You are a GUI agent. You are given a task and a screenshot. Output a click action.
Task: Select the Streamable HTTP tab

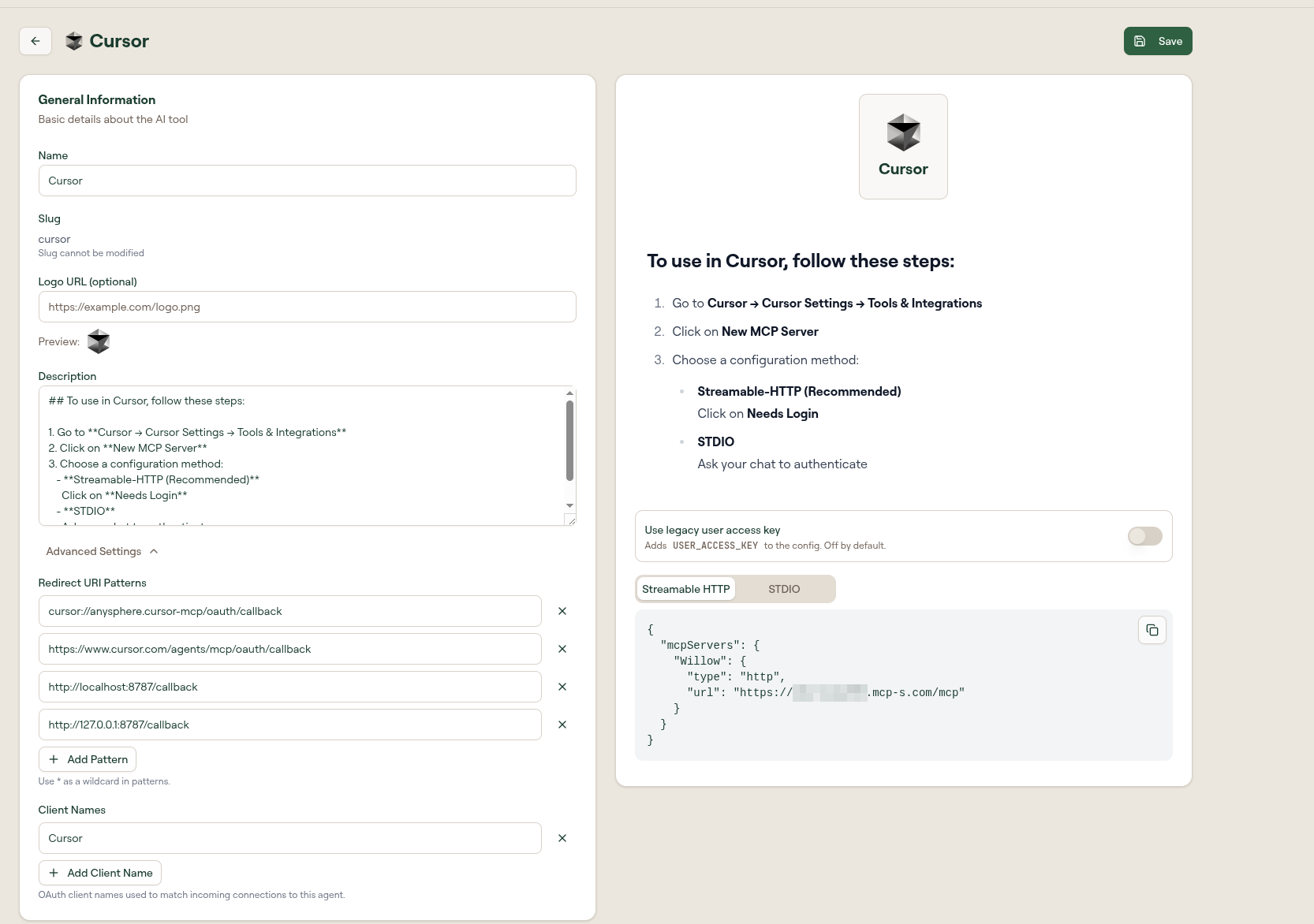point(685,589)
